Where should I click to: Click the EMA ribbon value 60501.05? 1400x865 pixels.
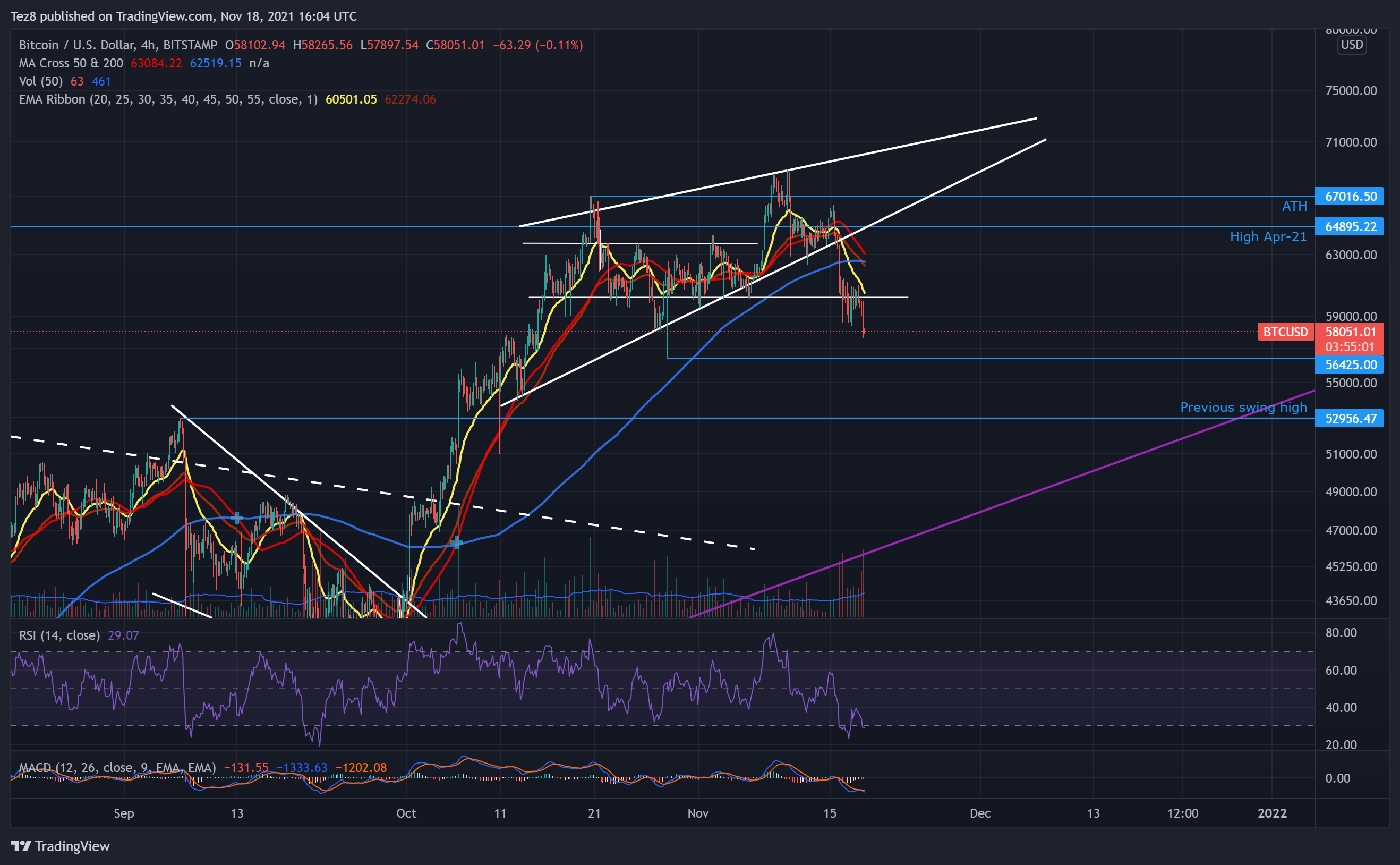(351, 99)
